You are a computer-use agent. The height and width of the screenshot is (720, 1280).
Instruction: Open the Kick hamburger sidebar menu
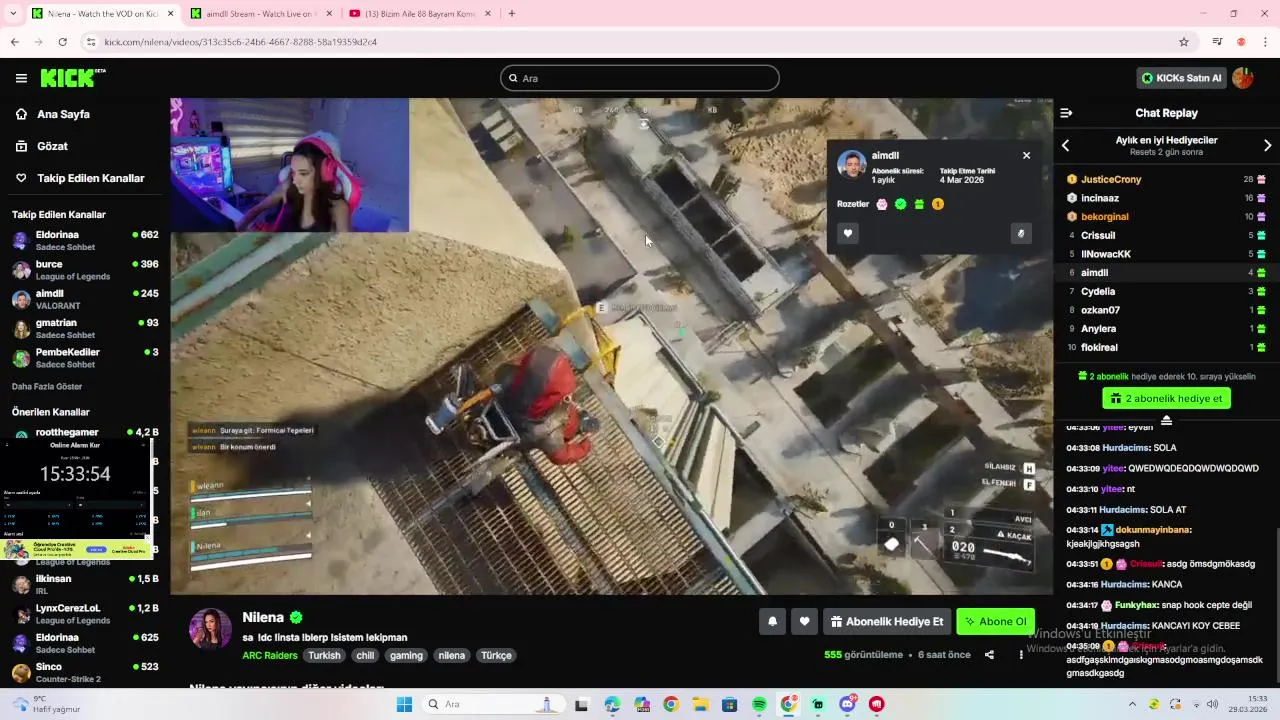click(x=21, y=78)
